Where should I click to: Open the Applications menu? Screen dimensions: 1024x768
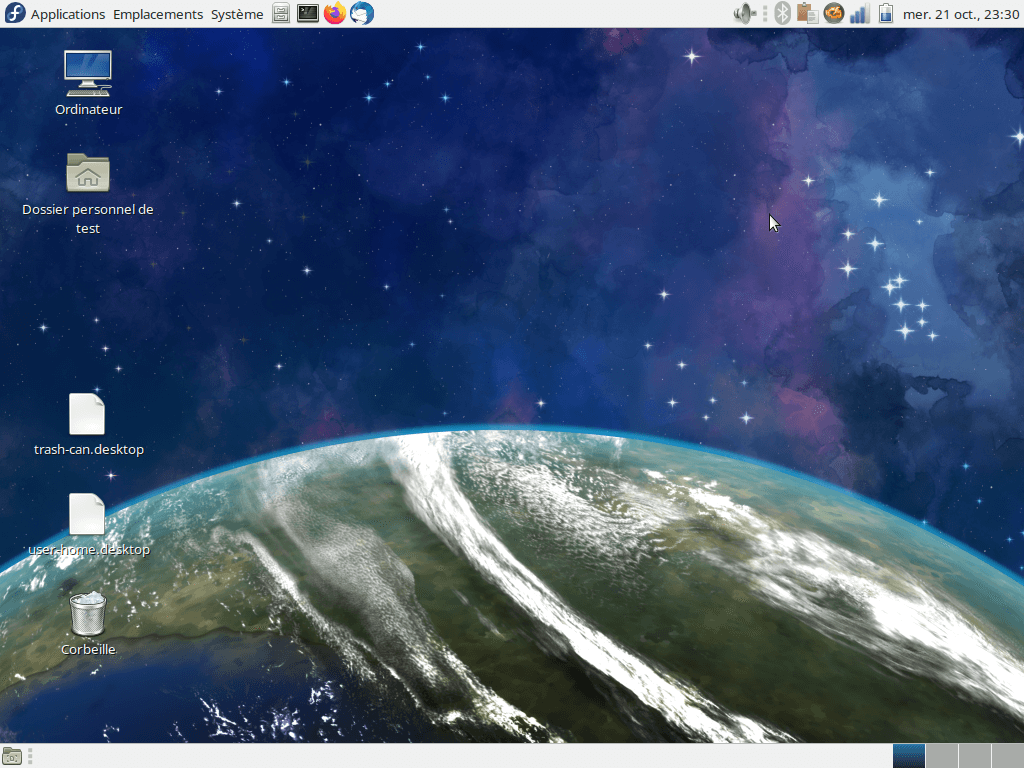[x=67, y=14]
